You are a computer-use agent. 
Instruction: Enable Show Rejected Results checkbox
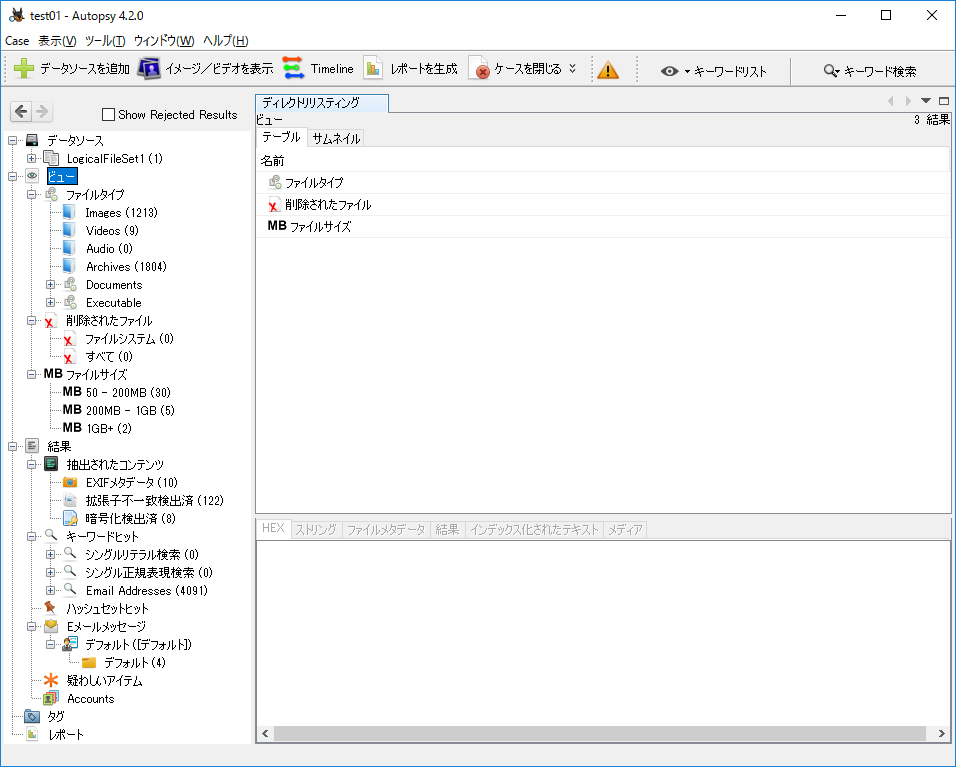pos(109,115)
